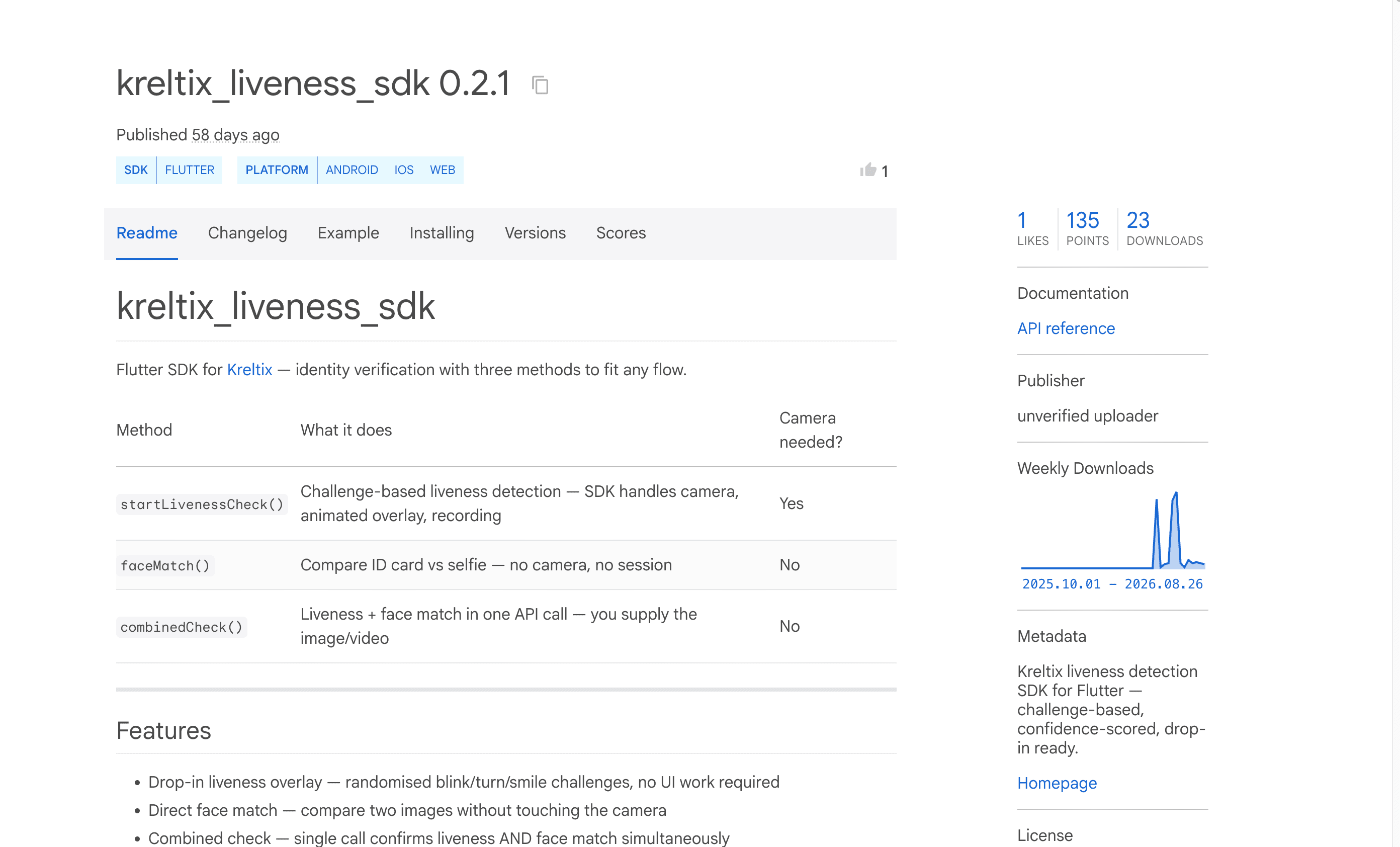The image size is (1400, 847).
Task: Copy package name and version to clipboard
Action: (540, 86)
